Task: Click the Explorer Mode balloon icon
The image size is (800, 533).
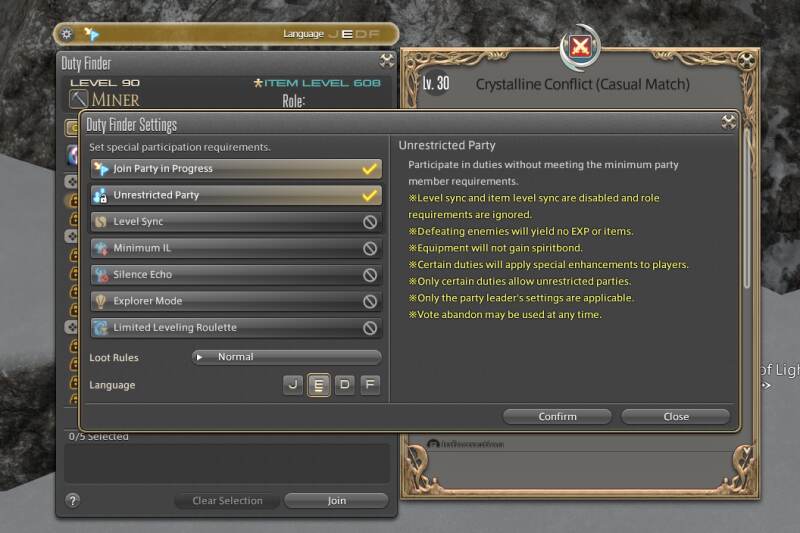Action: pyautogui.click(x=101, y=301)
